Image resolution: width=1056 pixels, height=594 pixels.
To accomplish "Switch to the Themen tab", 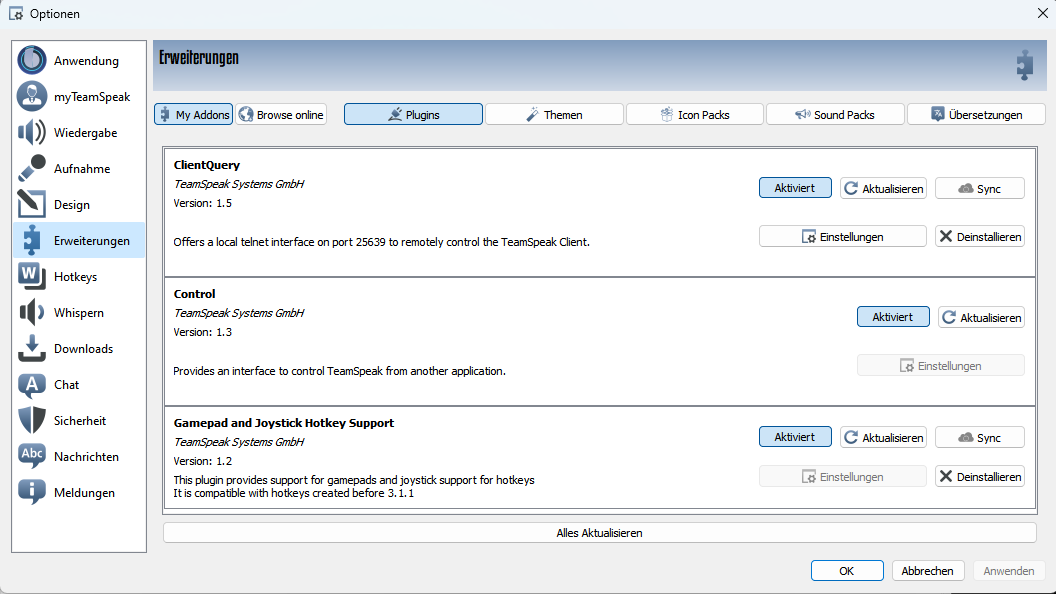I will [x=554, y=115].
